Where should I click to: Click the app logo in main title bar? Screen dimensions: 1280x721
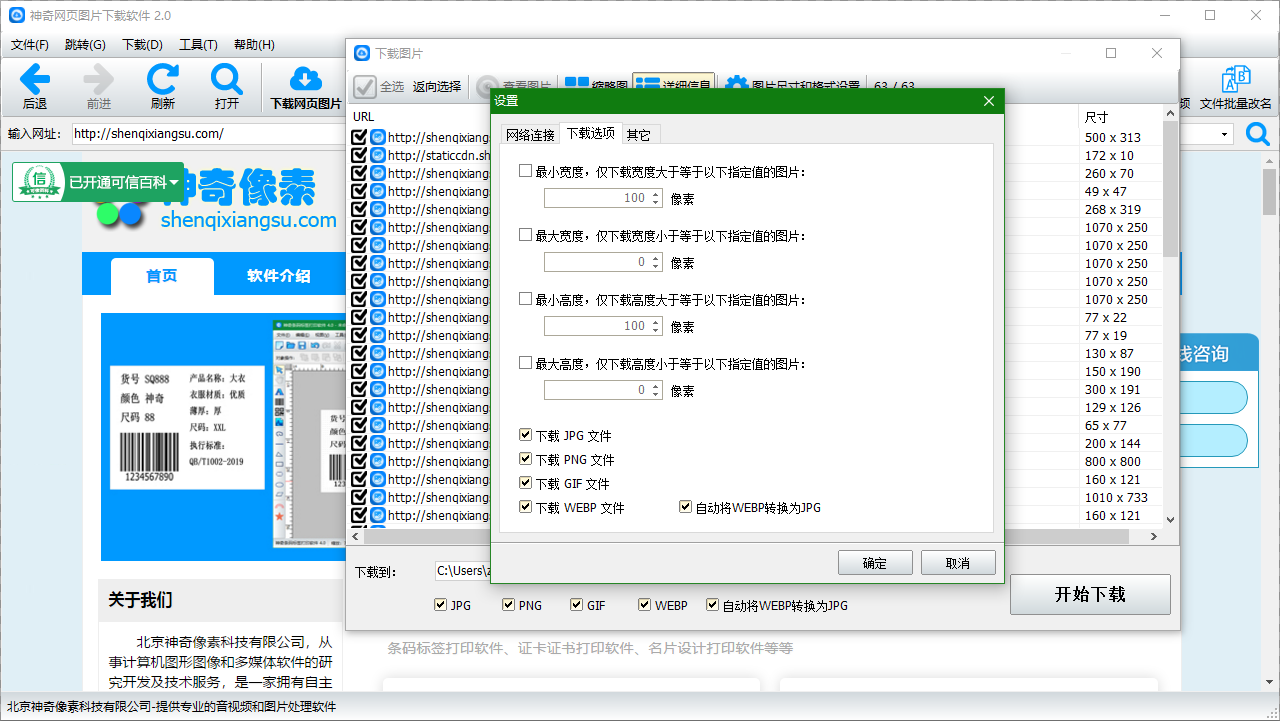pos(17,16)
